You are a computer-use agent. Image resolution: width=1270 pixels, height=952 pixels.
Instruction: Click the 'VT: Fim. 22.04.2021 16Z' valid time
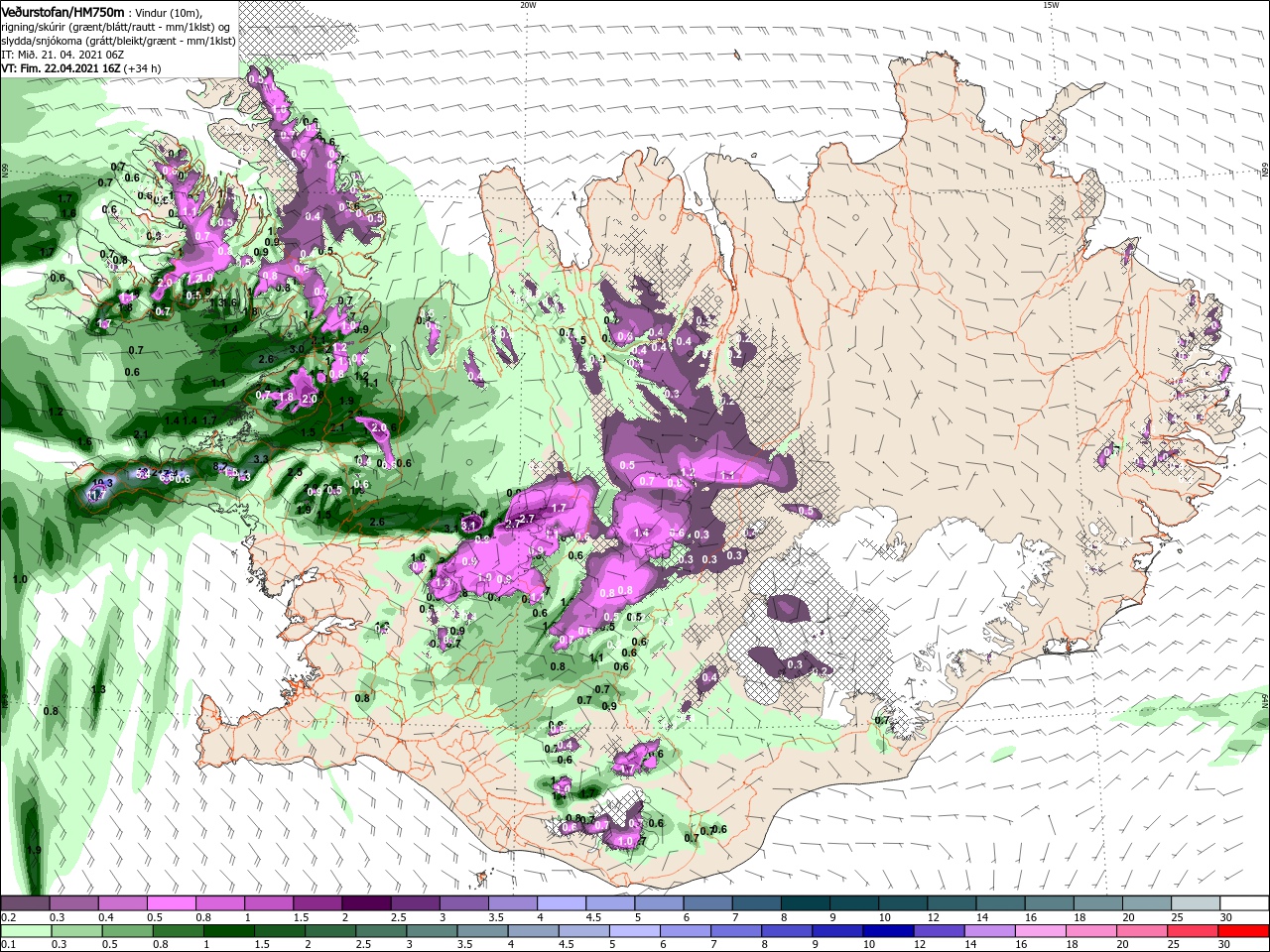pyautogui.click(x=61, y=68)
